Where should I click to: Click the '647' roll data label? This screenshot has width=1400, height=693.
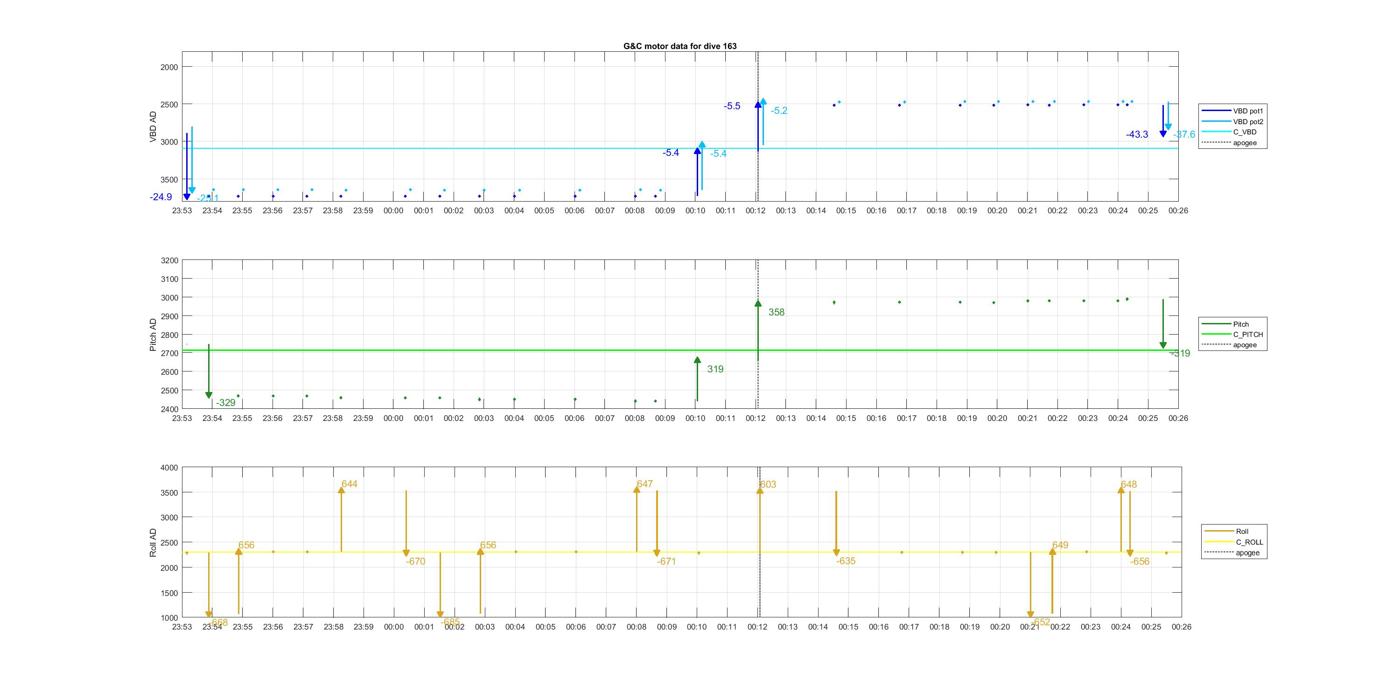pos(645,484)
